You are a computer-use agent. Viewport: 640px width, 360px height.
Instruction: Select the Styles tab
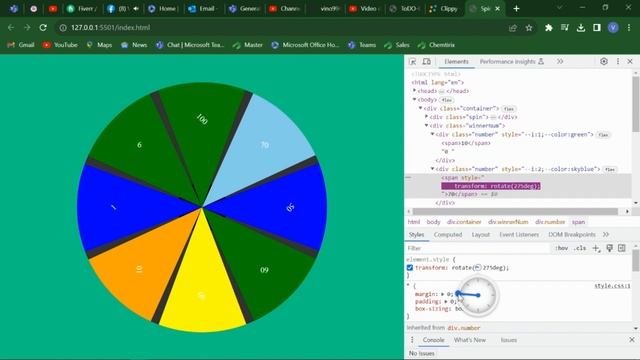click(x=416, y=234)
